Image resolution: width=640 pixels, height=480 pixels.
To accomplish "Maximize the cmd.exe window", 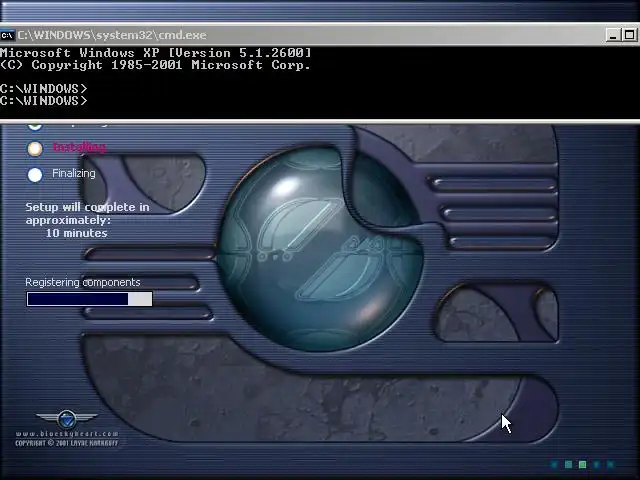I will (629, 35).
